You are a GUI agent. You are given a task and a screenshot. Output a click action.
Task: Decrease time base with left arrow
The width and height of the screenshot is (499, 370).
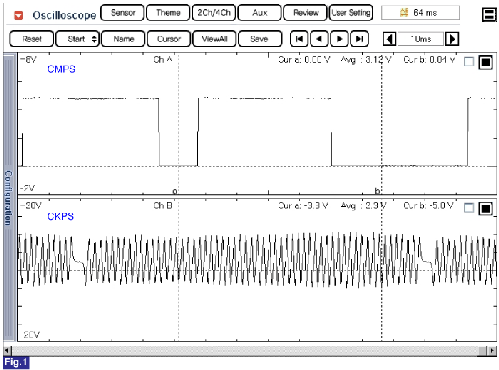[x=389, y=39]
